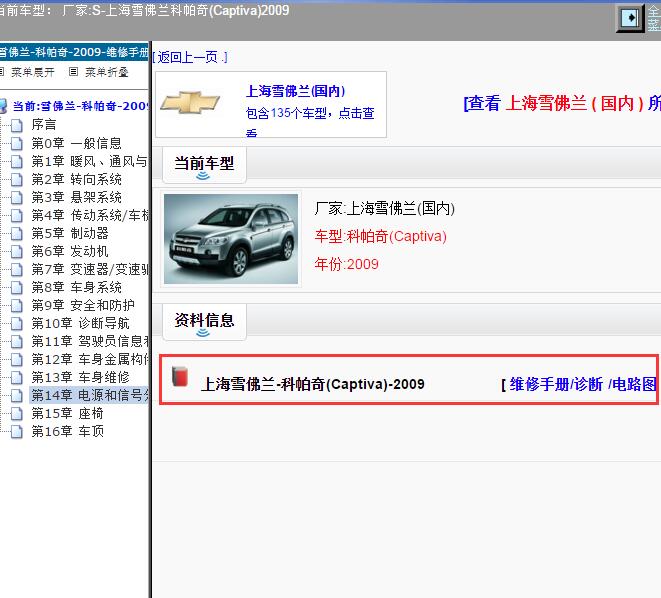The width and height of the screenshot is (661, 598).
Task: Click page icon beside 第1章
Action: click(16, 161)
